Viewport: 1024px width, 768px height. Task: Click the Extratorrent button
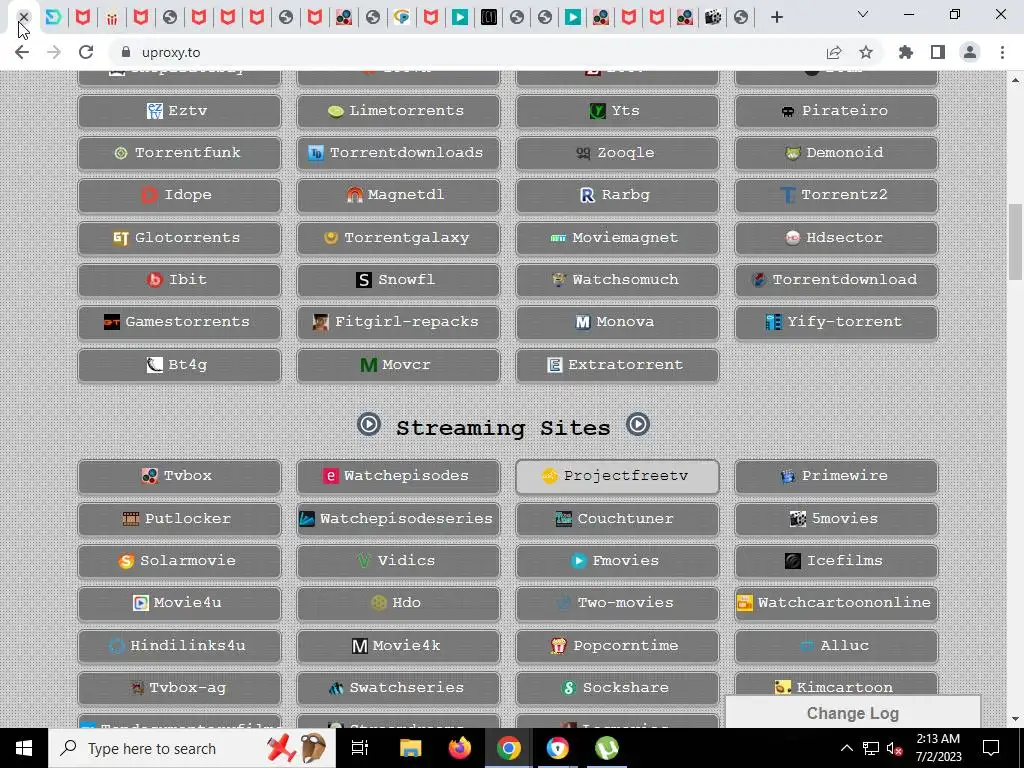click(617, 365)
